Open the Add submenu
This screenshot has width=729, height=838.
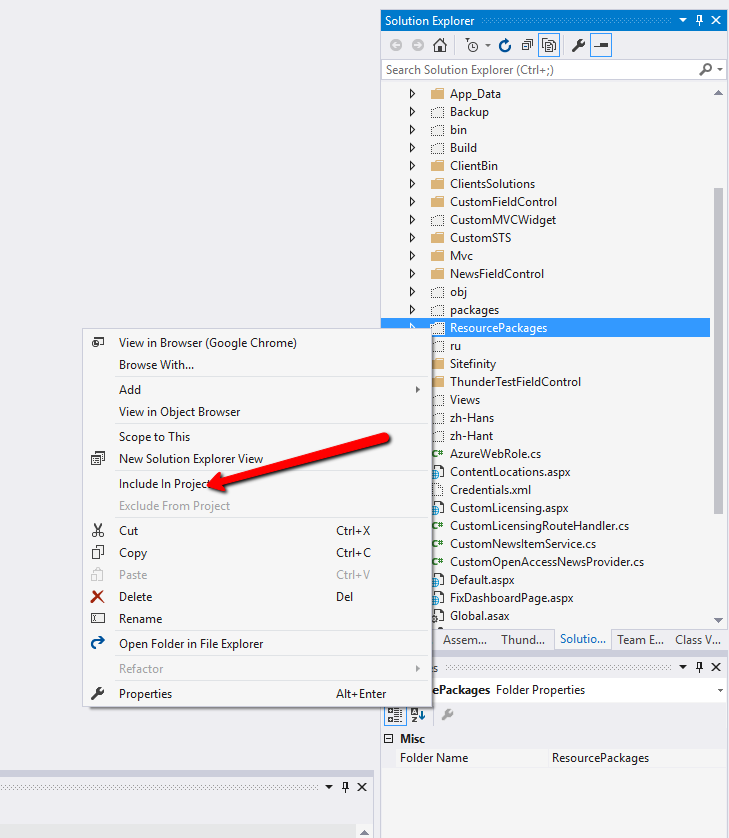coord(257,390)
